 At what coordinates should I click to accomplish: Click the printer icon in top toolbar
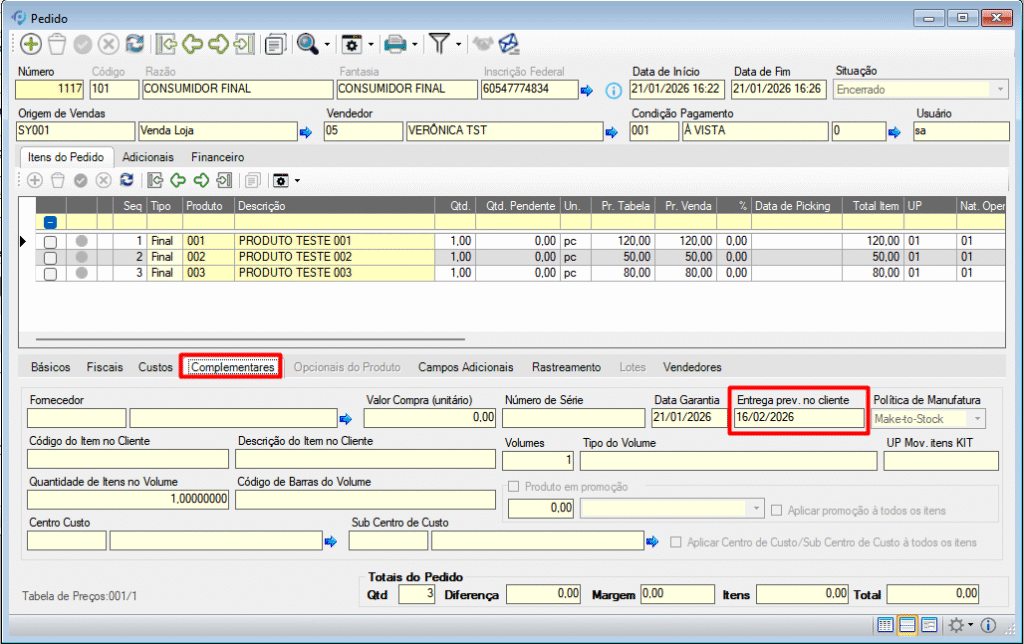pos(396,44)
